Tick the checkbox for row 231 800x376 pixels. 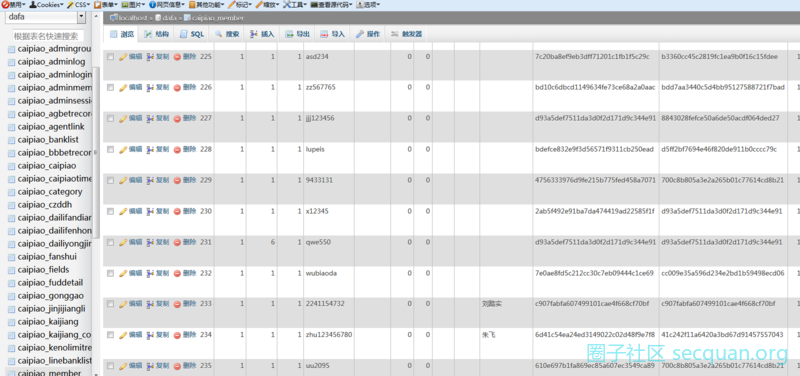point(110,242)
